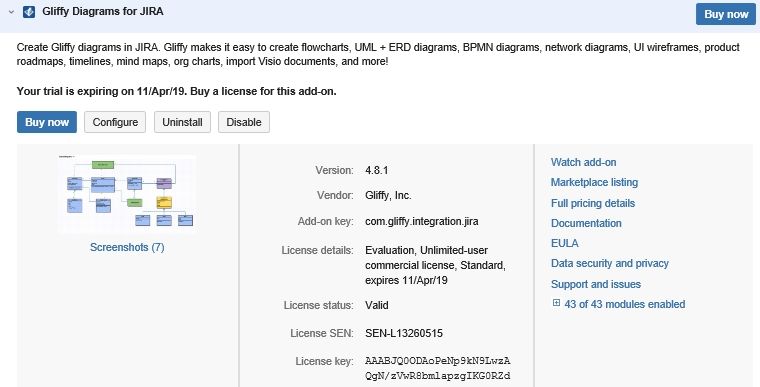Click add-on key com.gliffy.integration.jira
This screenshot has height=387, width=760.
(422, 222)
